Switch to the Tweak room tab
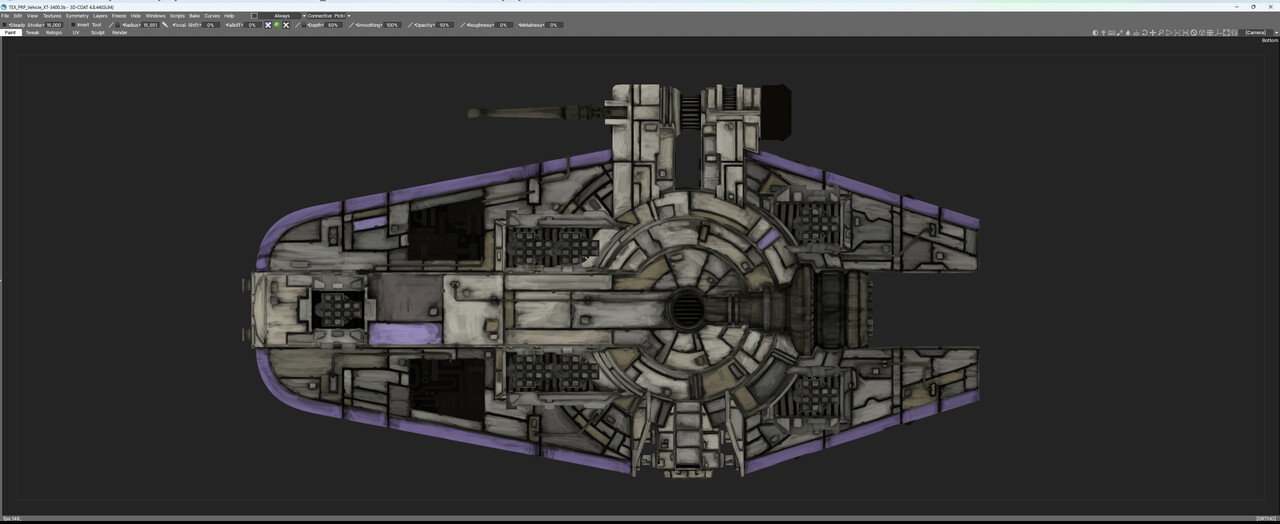 (32, 32)
